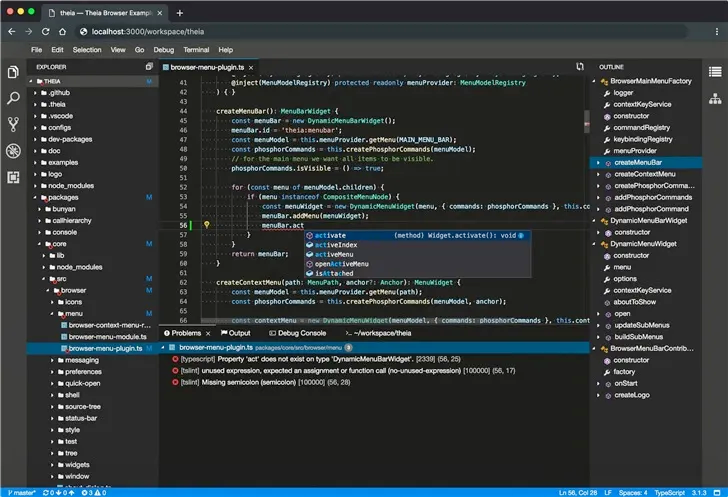Image resolution: width=728 pixels, height=497 pixels.
Task: Click the rightmost status bar panel toggle icon
Action: 717,492
